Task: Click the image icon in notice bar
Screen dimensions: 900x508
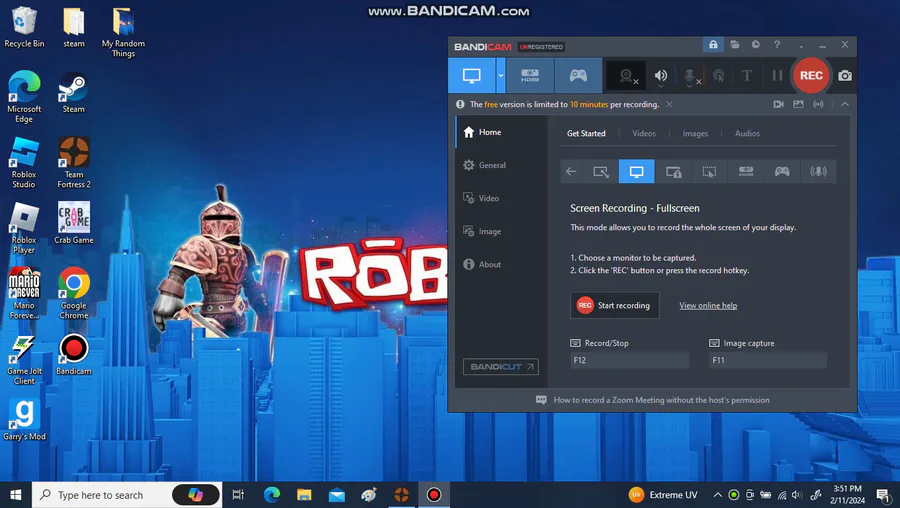Action: pos(798,104)
